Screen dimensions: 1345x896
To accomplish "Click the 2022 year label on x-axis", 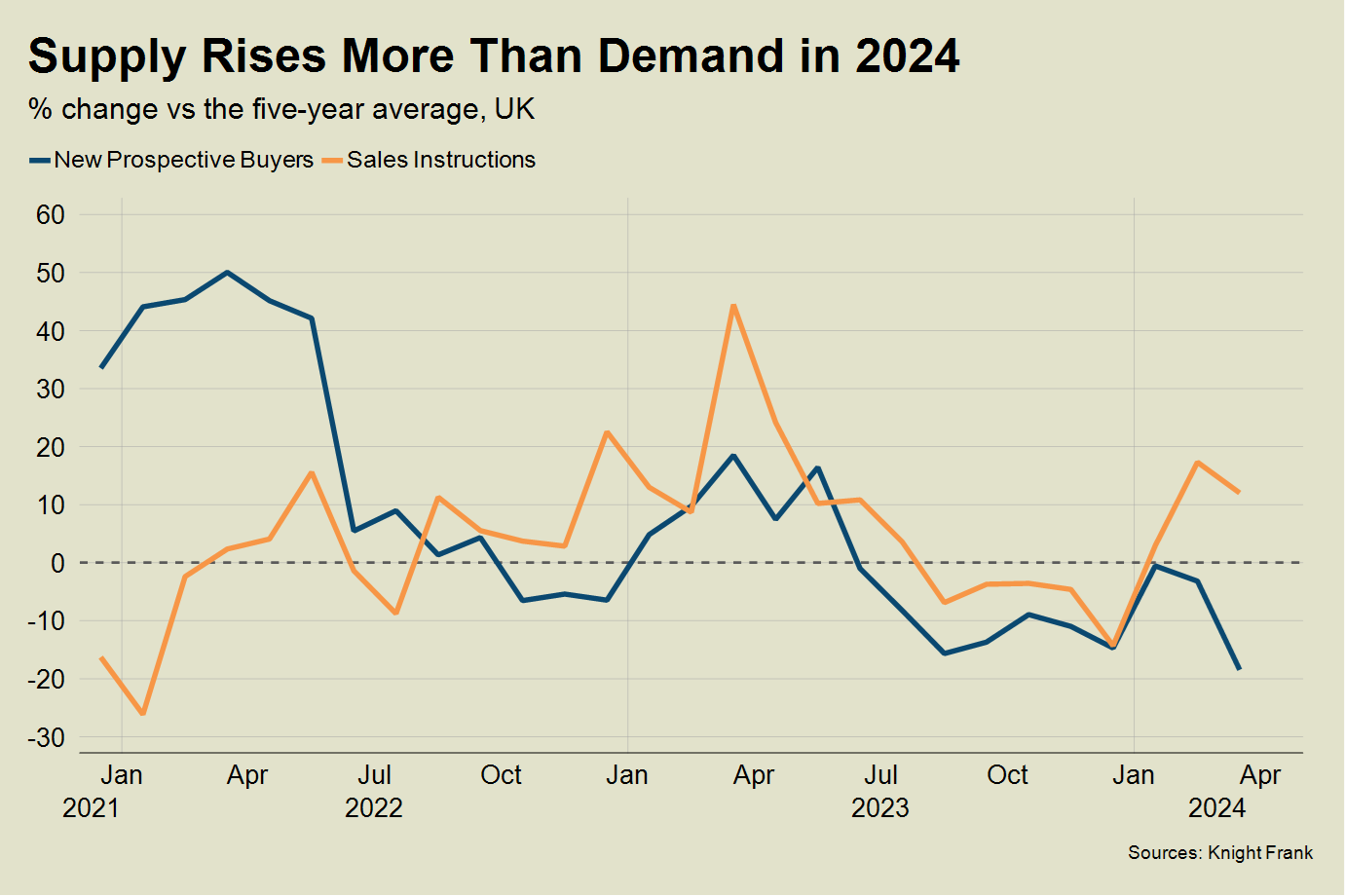I will tap(373, 808).
